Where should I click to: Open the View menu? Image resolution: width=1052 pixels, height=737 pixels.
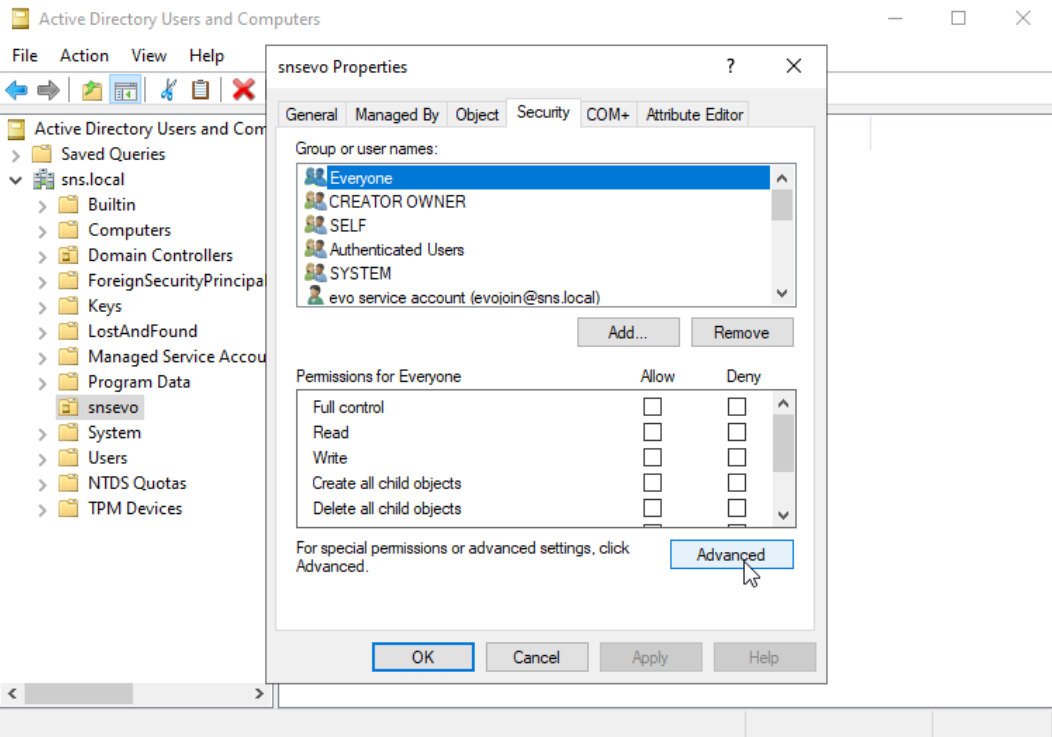(x=148, y=56)
